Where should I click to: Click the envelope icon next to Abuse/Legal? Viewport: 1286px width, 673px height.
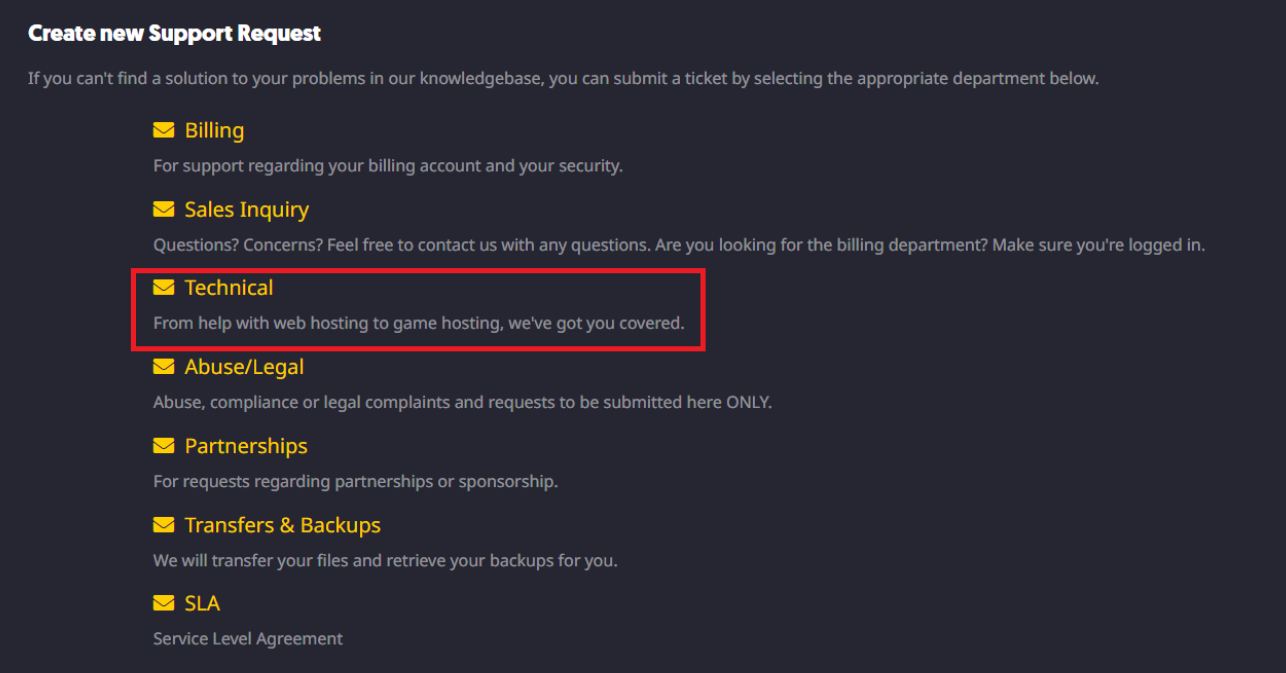163,367
